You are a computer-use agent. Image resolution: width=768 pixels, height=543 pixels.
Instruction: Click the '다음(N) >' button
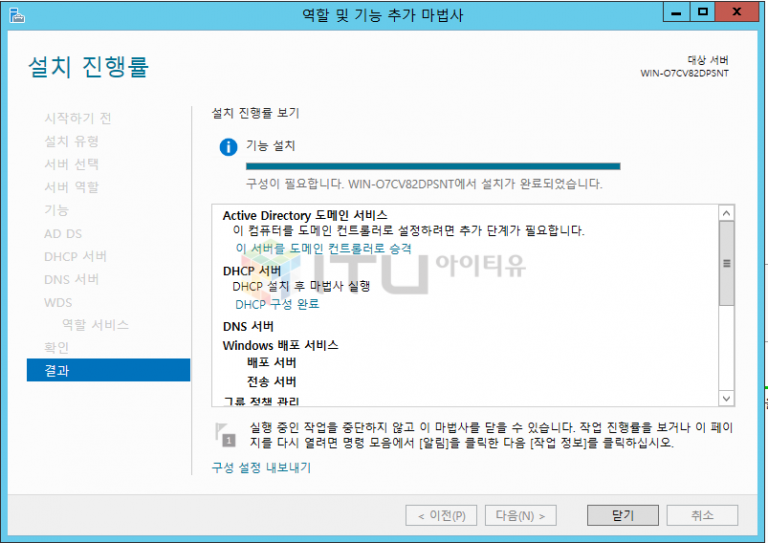(520, 516)
